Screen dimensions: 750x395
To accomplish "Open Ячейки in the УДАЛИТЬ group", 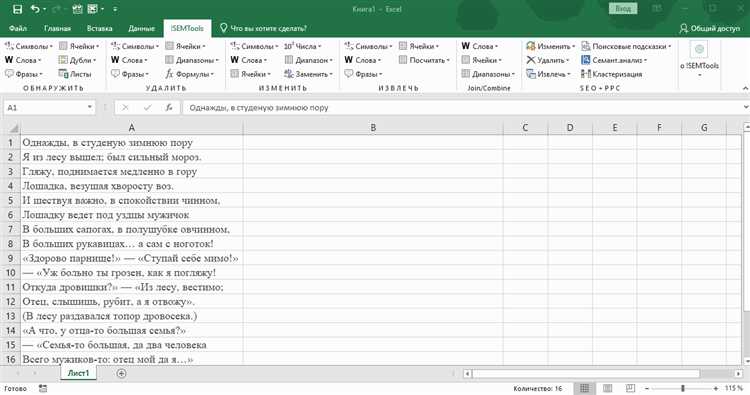I will tap(185, 46).
